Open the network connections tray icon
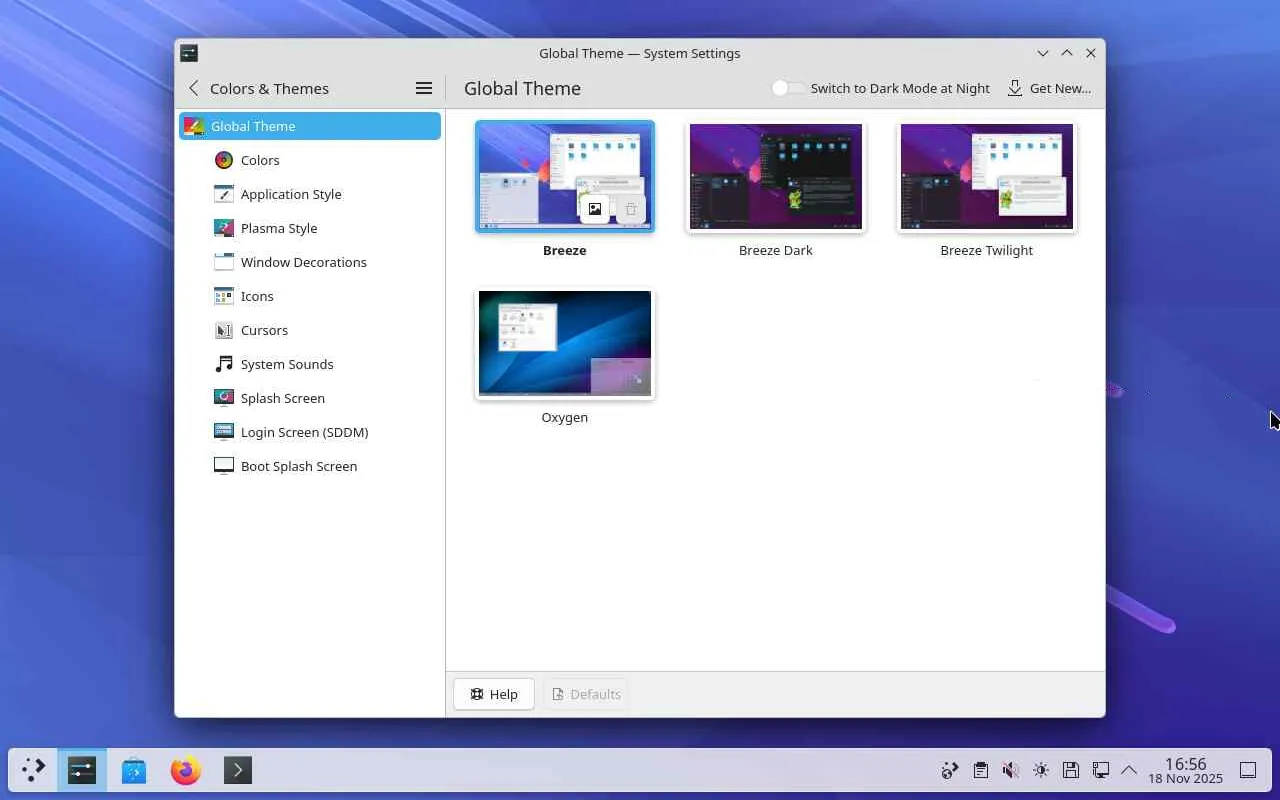This screenshot has height=800, width=1280. [1100, 770]
